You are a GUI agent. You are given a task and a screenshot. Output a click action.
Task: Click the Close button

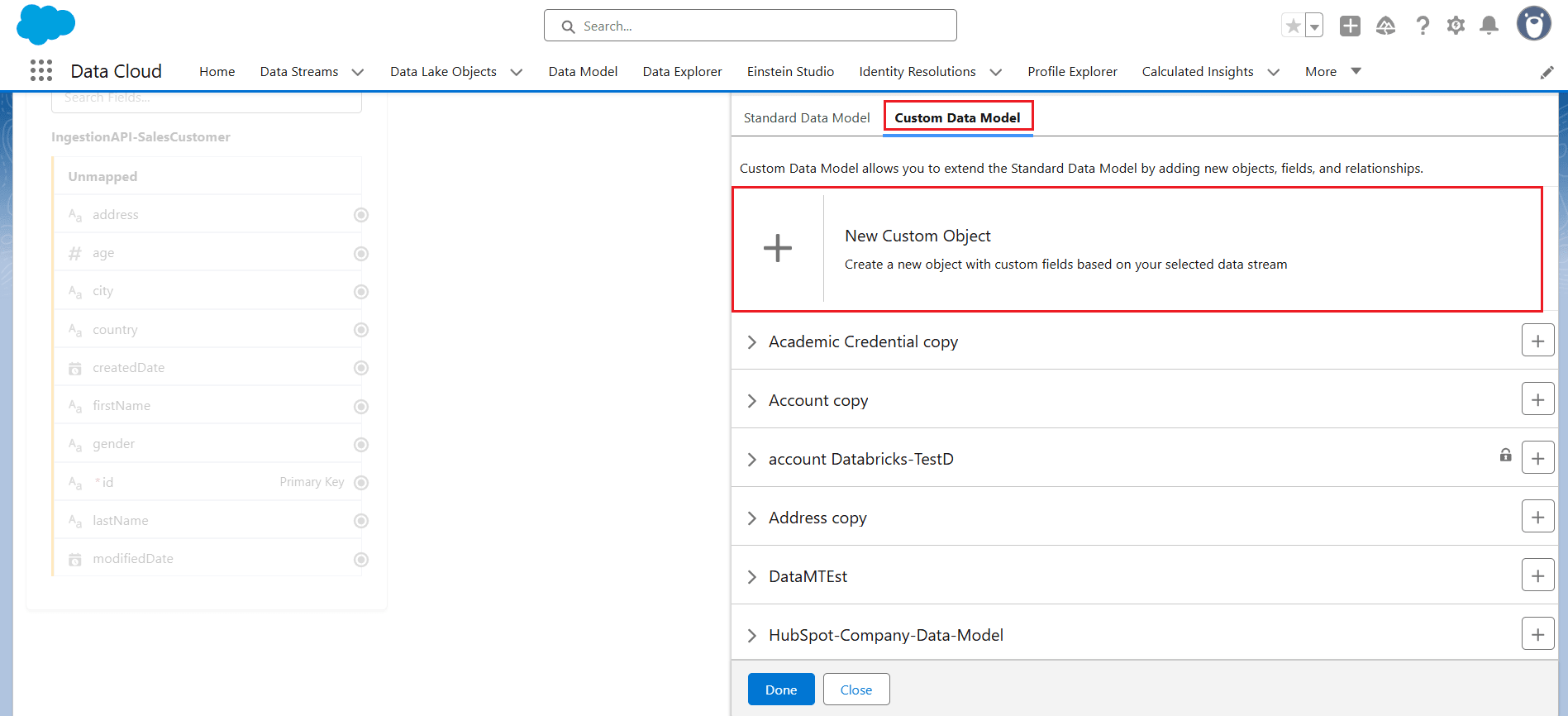pyautogui.click(x=855, y=690)
